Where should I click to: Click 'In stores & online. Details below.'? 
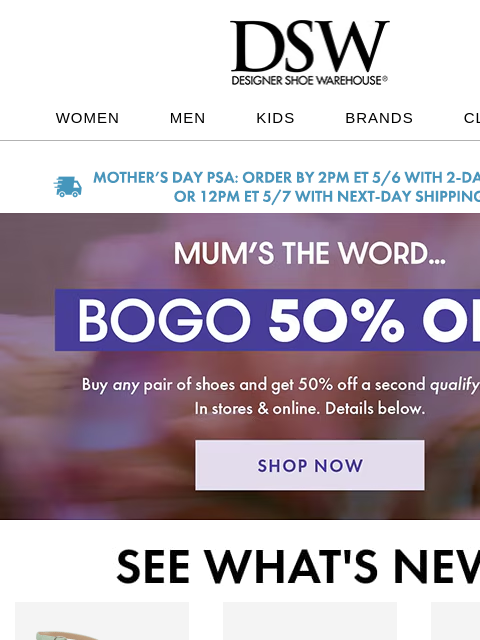[x=309, y=408]
